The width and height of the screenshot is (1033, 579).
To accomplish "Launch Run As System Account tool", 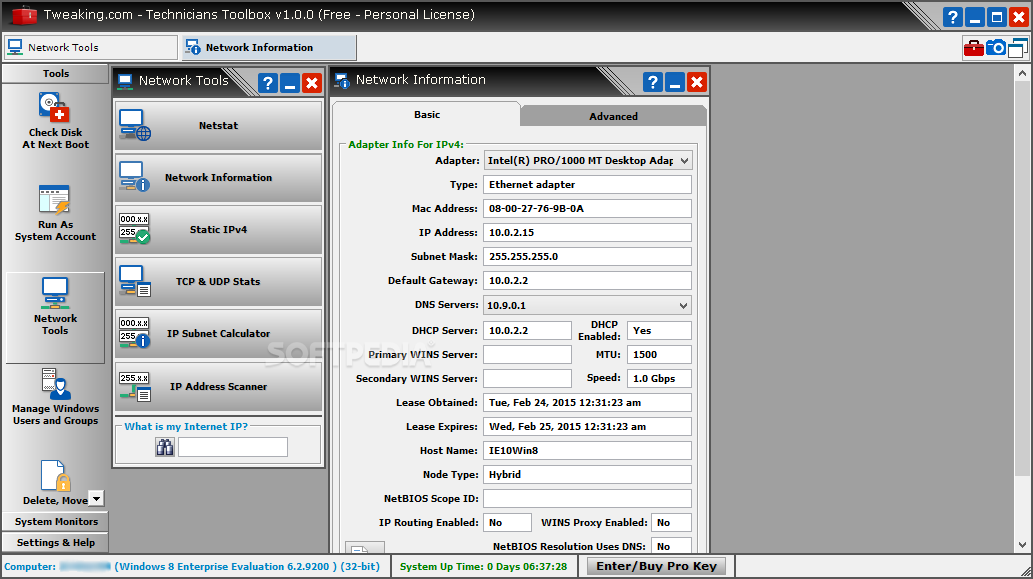I will (x=55, y=213).
